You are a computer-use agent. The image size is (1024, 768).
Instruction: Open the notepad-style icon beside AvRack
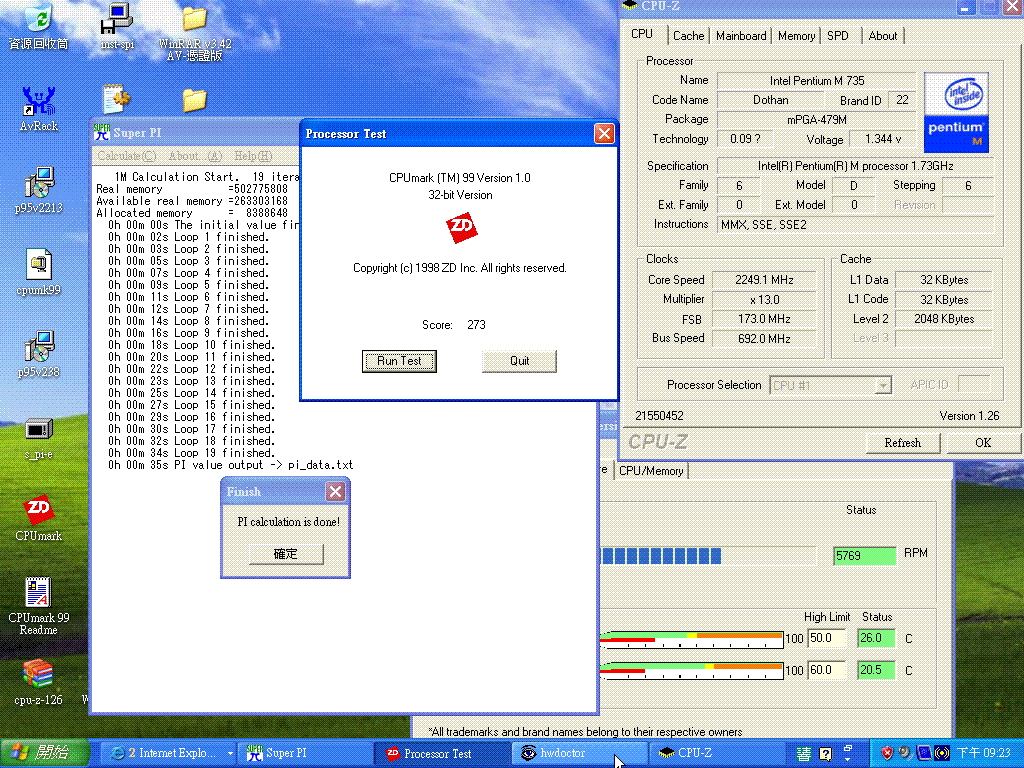click(117, 99)
